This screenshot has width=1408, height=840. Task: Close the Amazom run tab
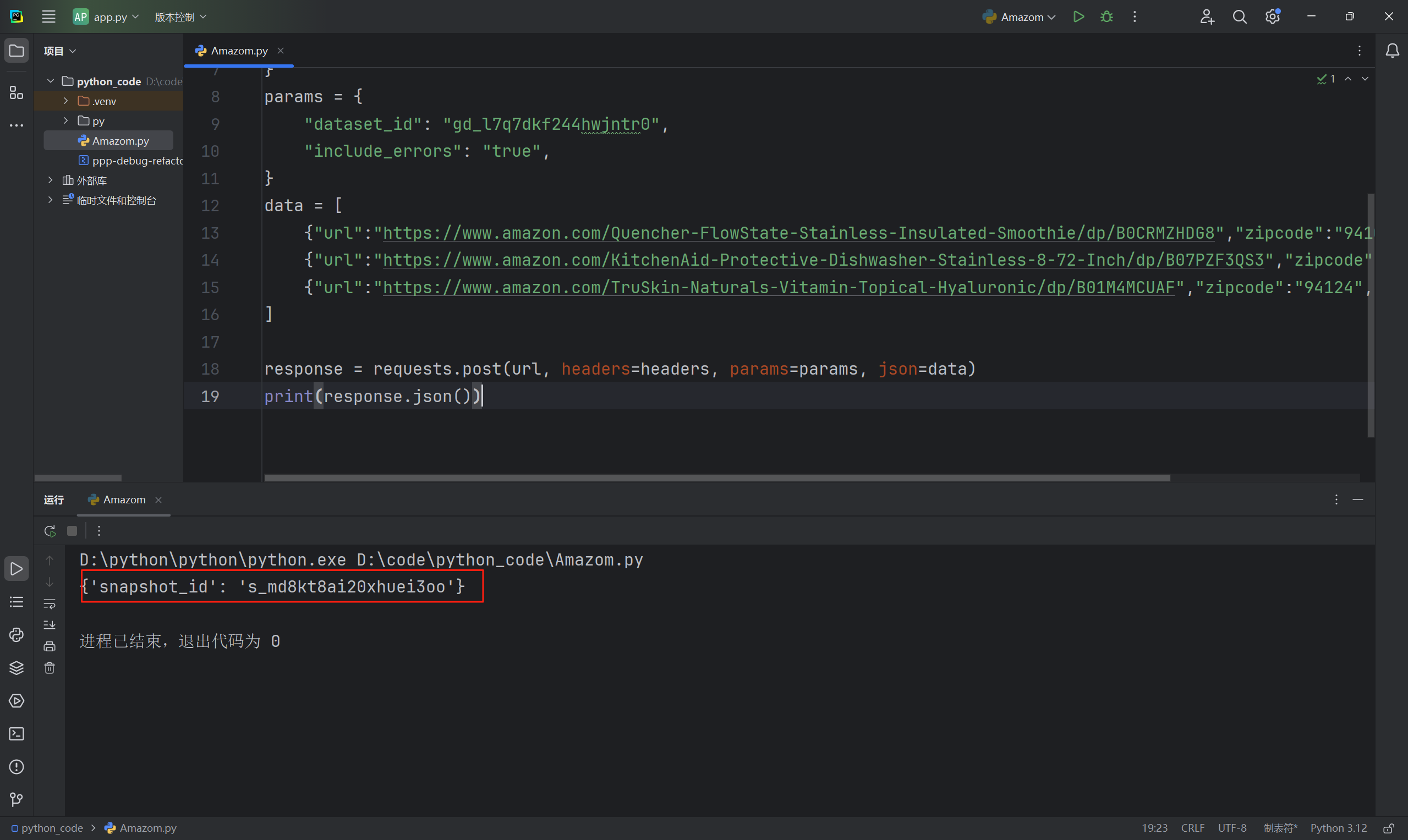pyautogui.click(x=158, y=500)
